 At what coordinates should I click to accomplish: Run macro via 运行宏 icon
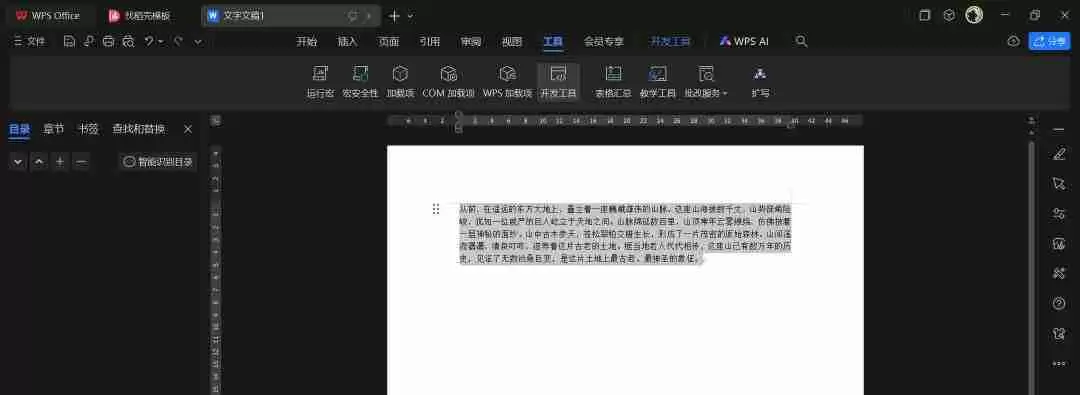tap(320, 82)
